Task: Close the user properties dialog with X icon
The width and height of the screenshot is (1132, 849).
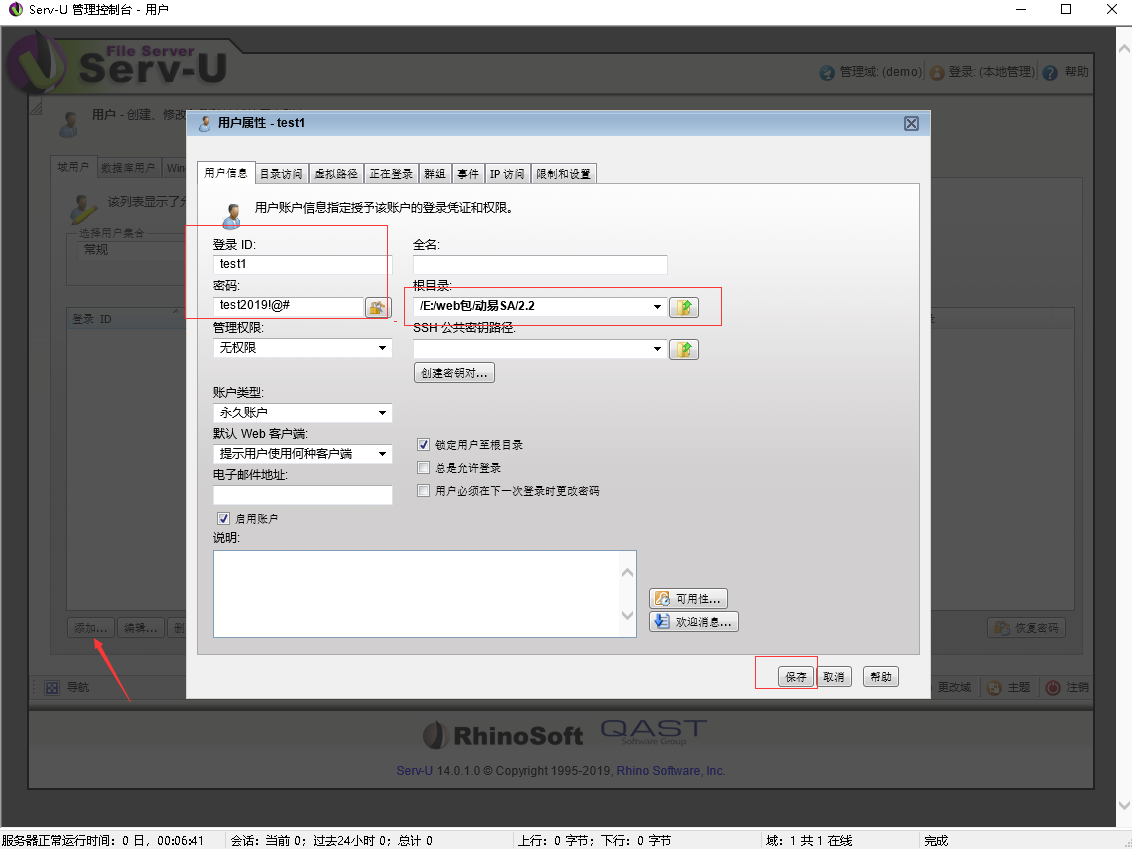Action: (x=911, y=123)
